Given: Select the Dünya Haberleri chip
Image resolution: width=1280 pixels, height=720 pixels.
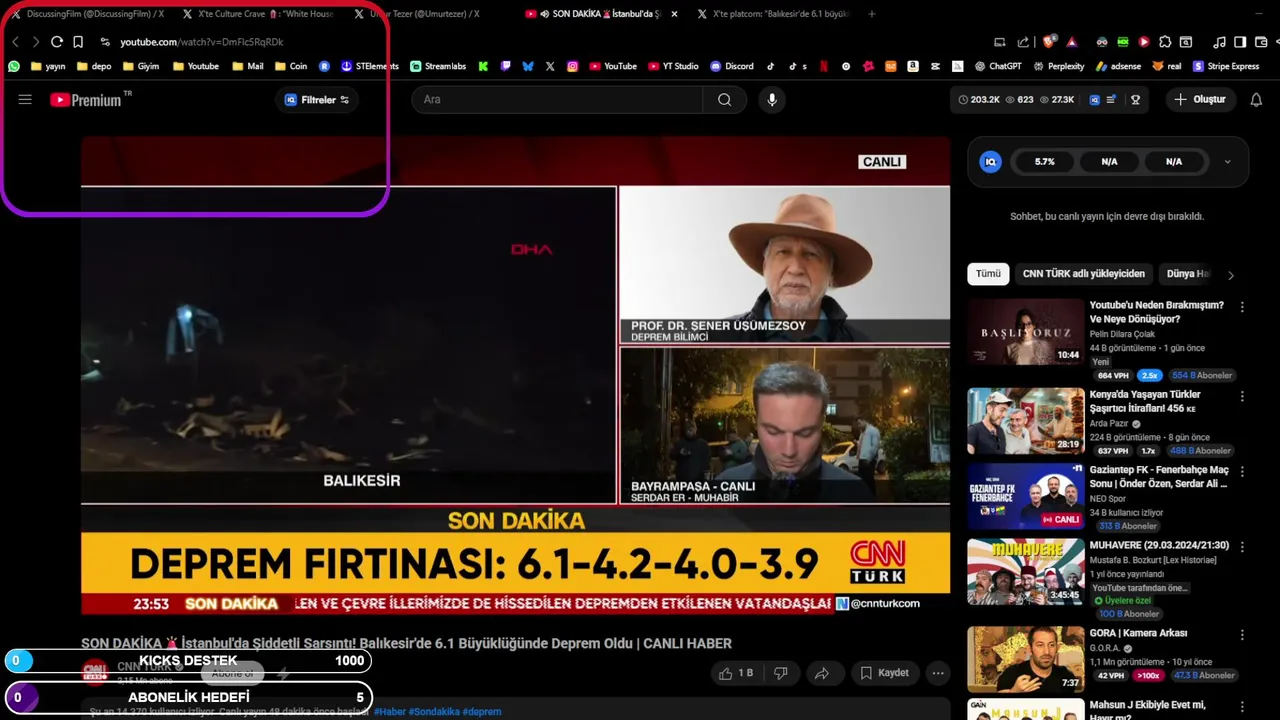Looking at the screenshot, I should click(1189, 274).
